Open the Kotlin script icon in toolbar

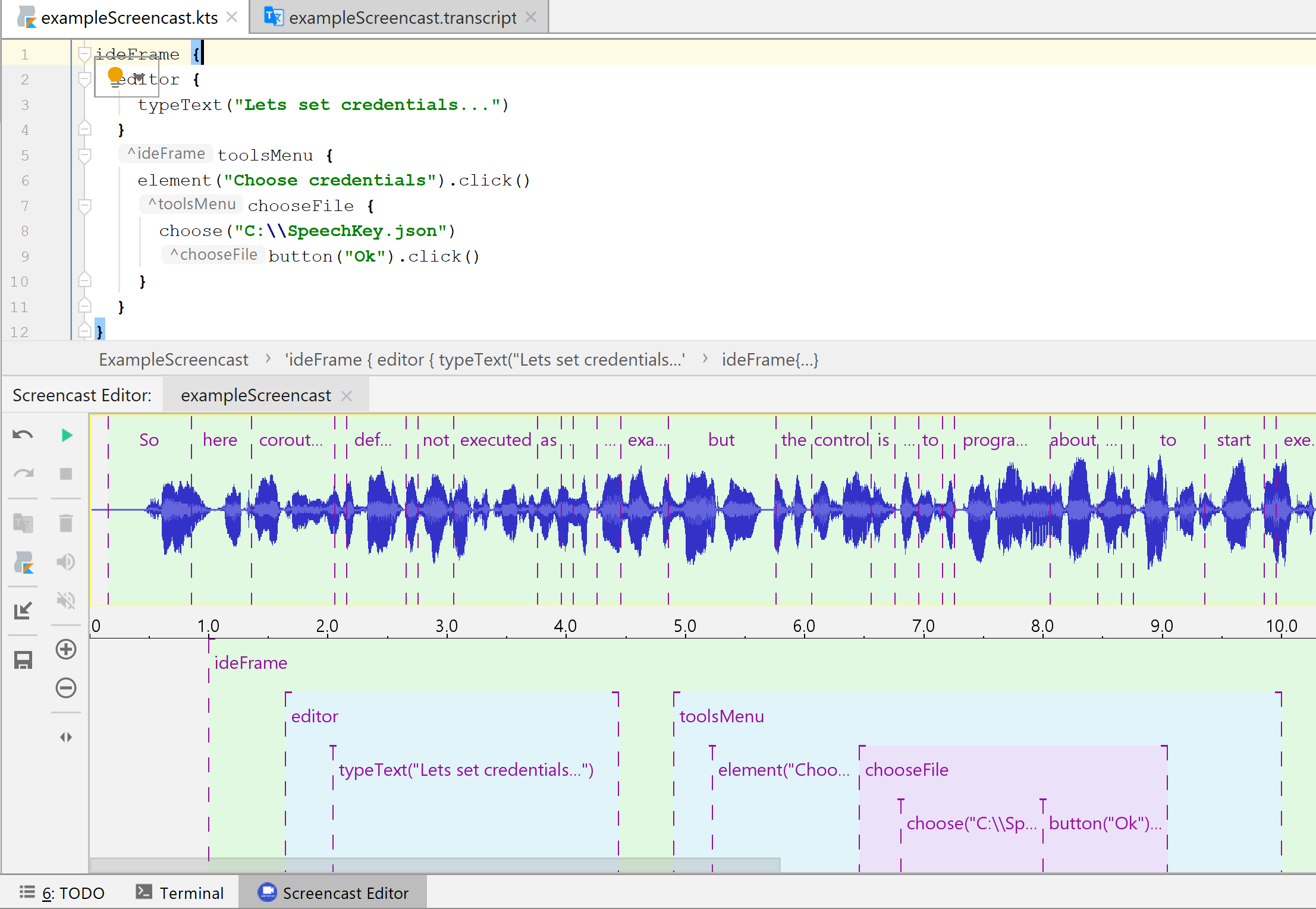tap(24, 562)
